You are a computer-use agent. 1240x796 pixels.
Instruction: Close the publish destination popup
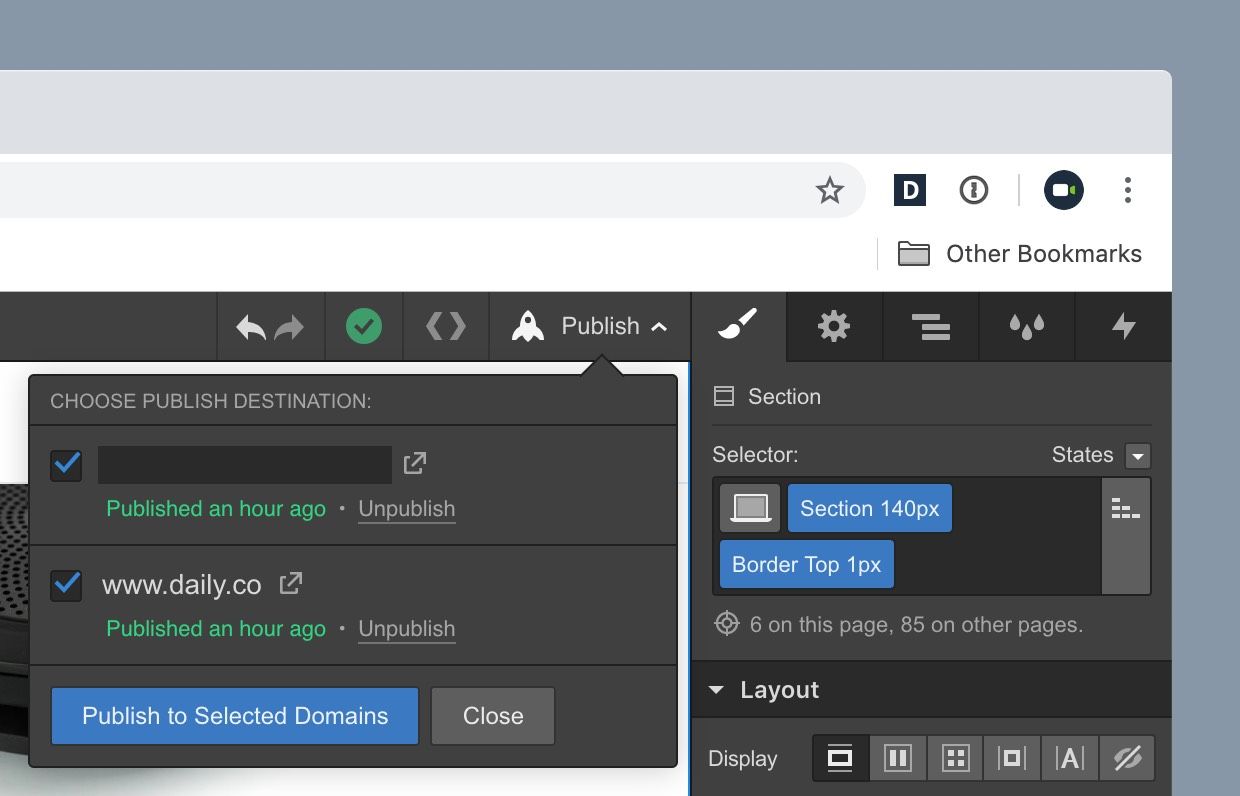click(493, 716)
